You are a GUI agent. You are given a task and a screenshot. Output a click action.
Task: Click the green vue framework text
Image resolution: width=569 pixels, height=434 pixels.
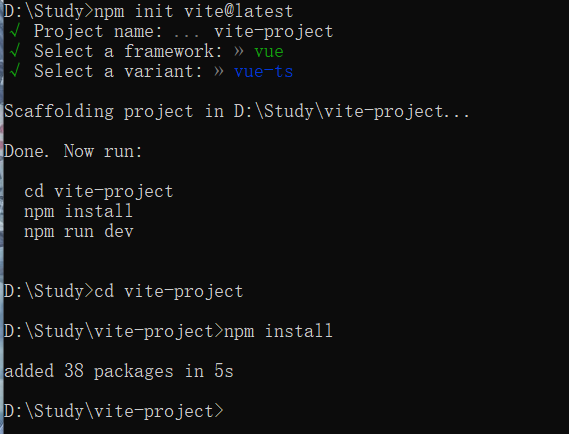point(269,52)
